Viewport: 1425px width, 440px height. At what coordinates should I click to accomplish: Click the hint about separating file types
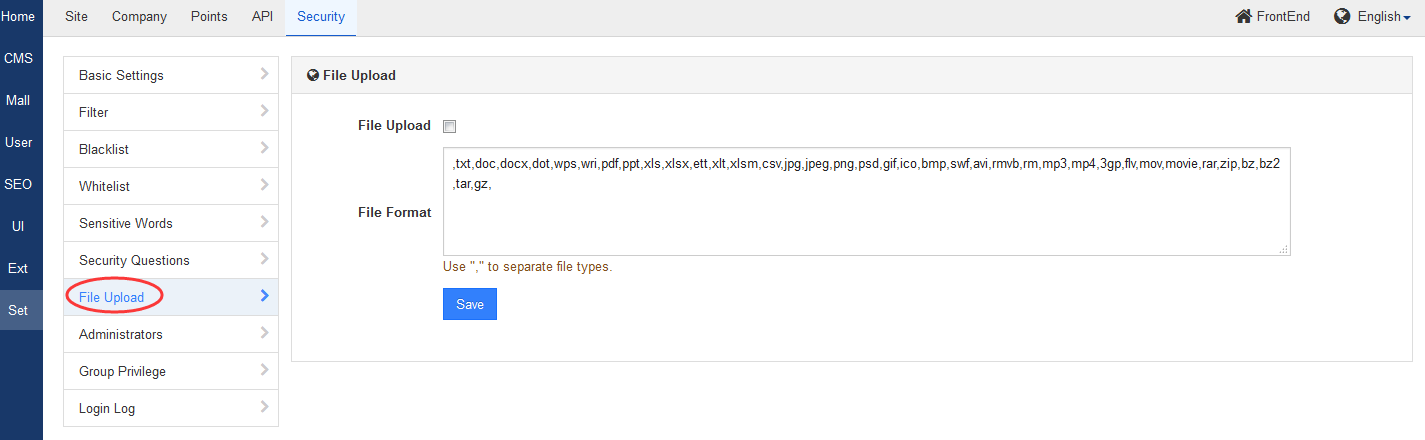[527, 267]
